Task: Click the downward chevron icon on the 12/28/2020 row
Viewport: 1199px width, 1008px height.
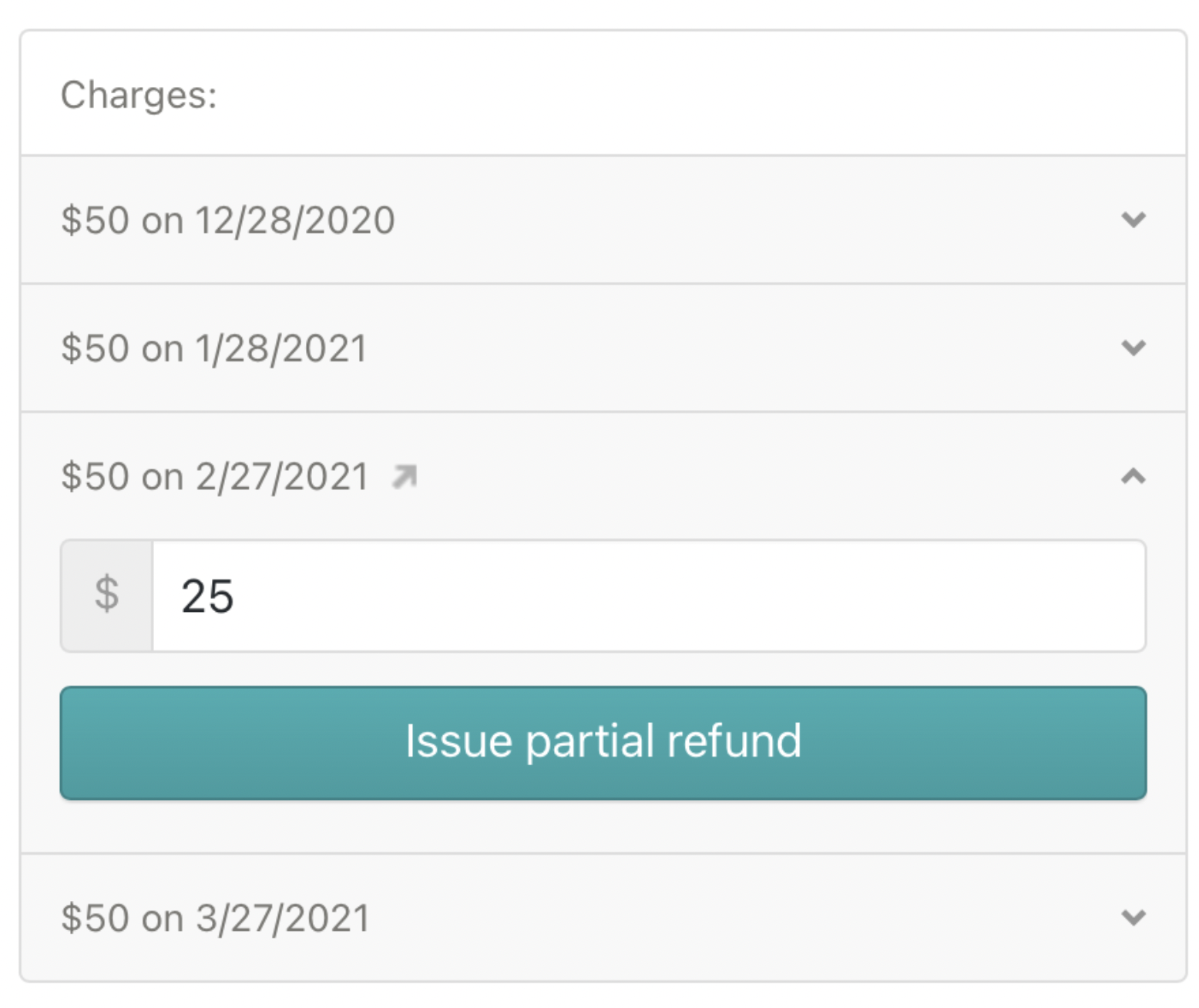Action: coord(1133,221)
